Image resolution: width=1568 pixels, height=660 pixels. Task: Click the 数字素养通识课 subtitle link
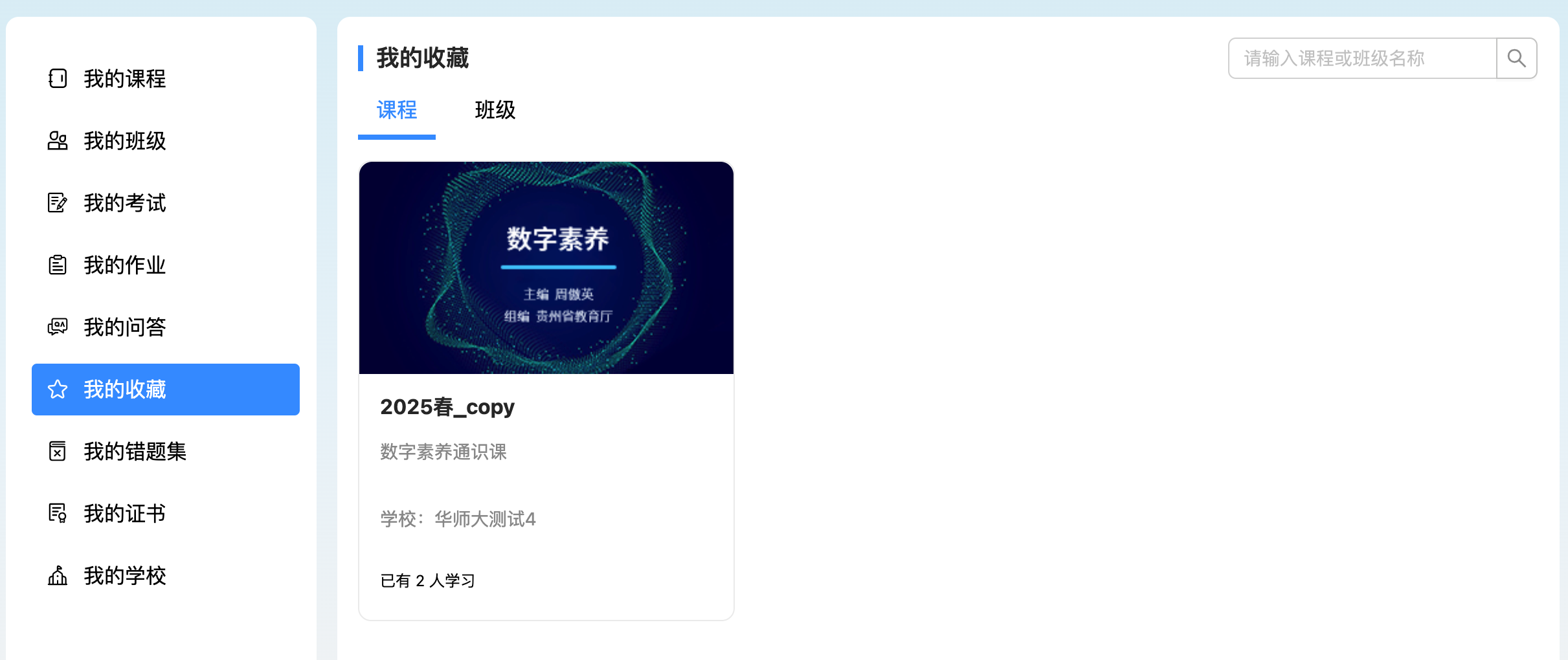(x=443, y=452)
